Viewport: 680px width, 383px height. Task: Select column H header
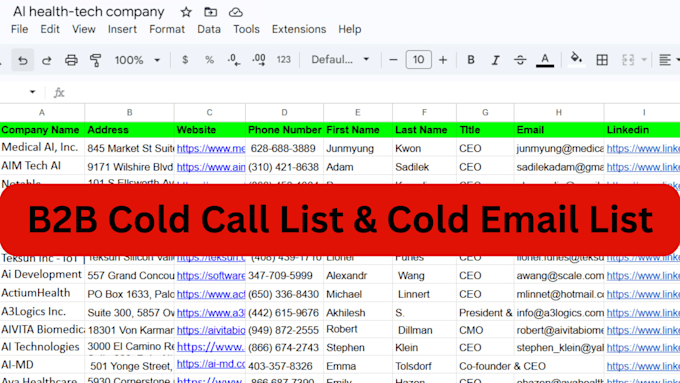[559, 113]
